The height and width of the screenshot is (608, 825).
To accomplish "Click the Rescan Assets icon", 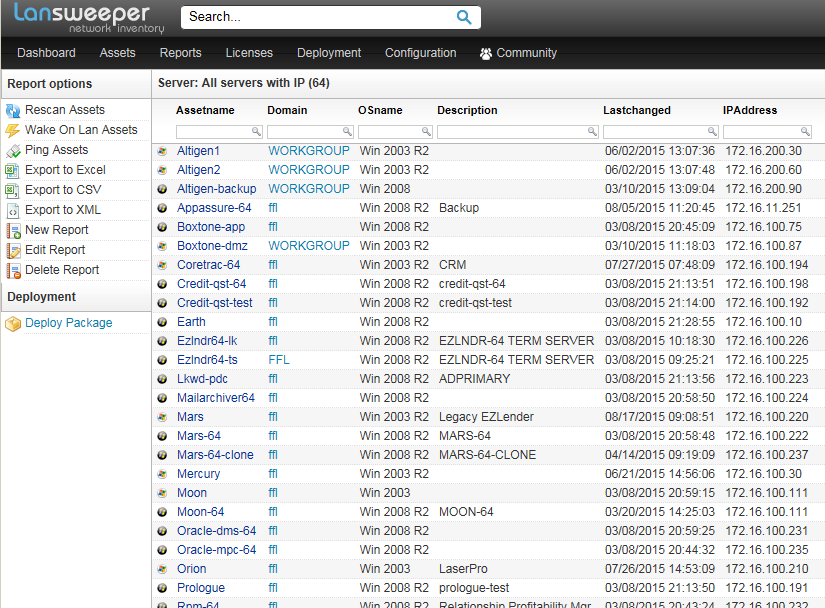I will pyautogui.click(x=13, y=110).
